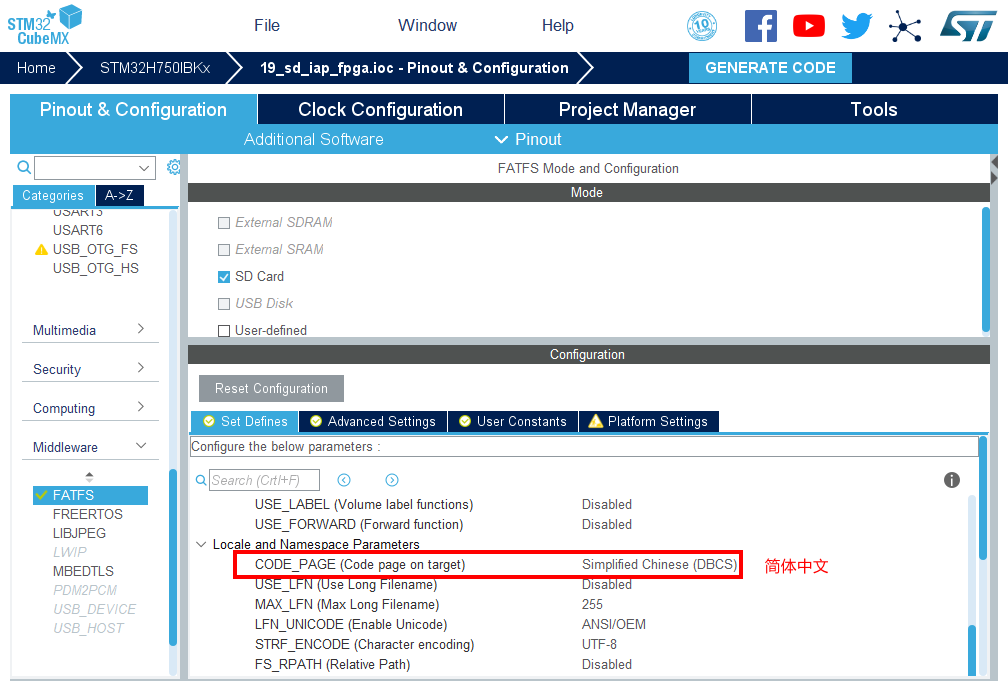Open the Facebook icon link
The width and height of the screenshot is (1008, 691).
[760, 26]
